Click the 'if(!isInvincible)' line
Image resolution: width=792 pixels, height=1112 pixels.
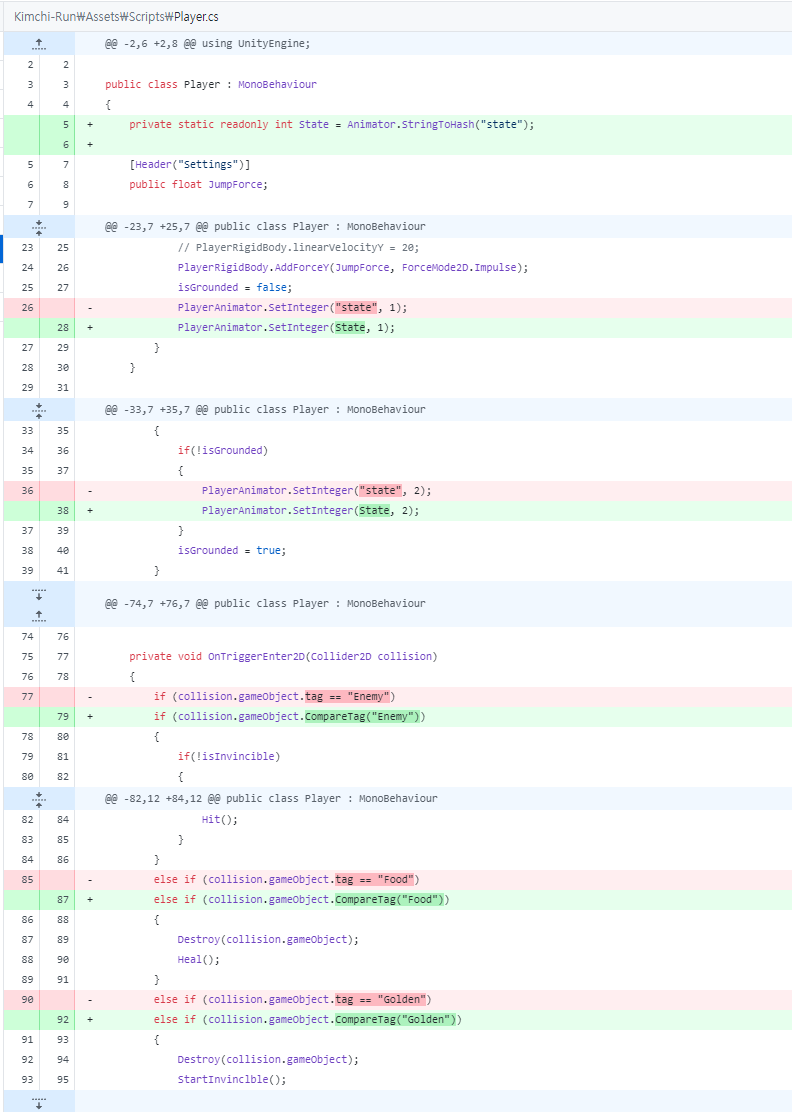click(x=229, y=757)
